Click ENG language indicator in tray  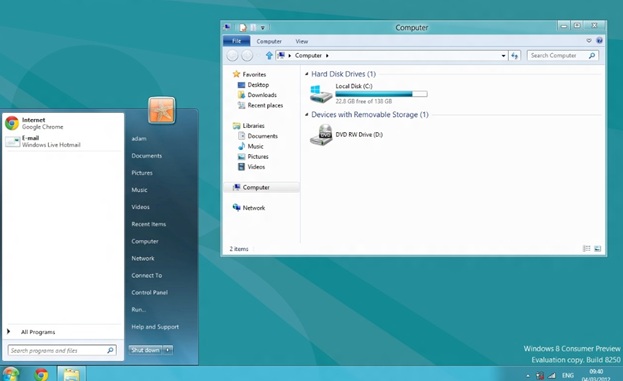568,375
